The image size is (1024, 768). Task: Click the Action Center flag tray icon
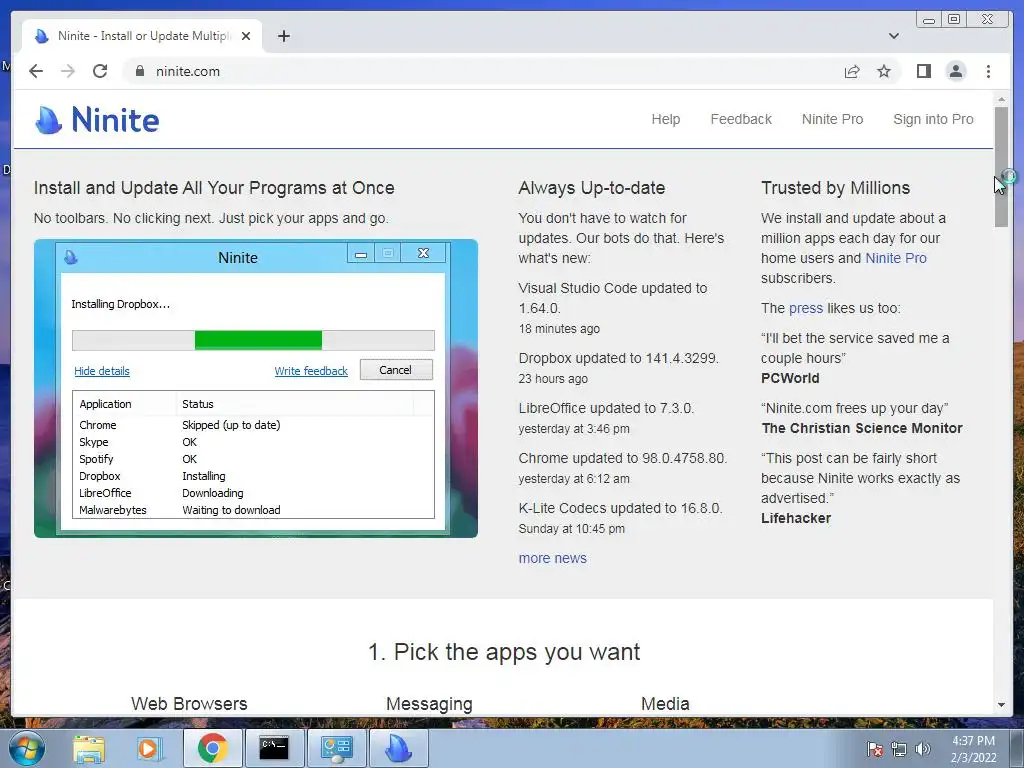click(x=874, y=749)
